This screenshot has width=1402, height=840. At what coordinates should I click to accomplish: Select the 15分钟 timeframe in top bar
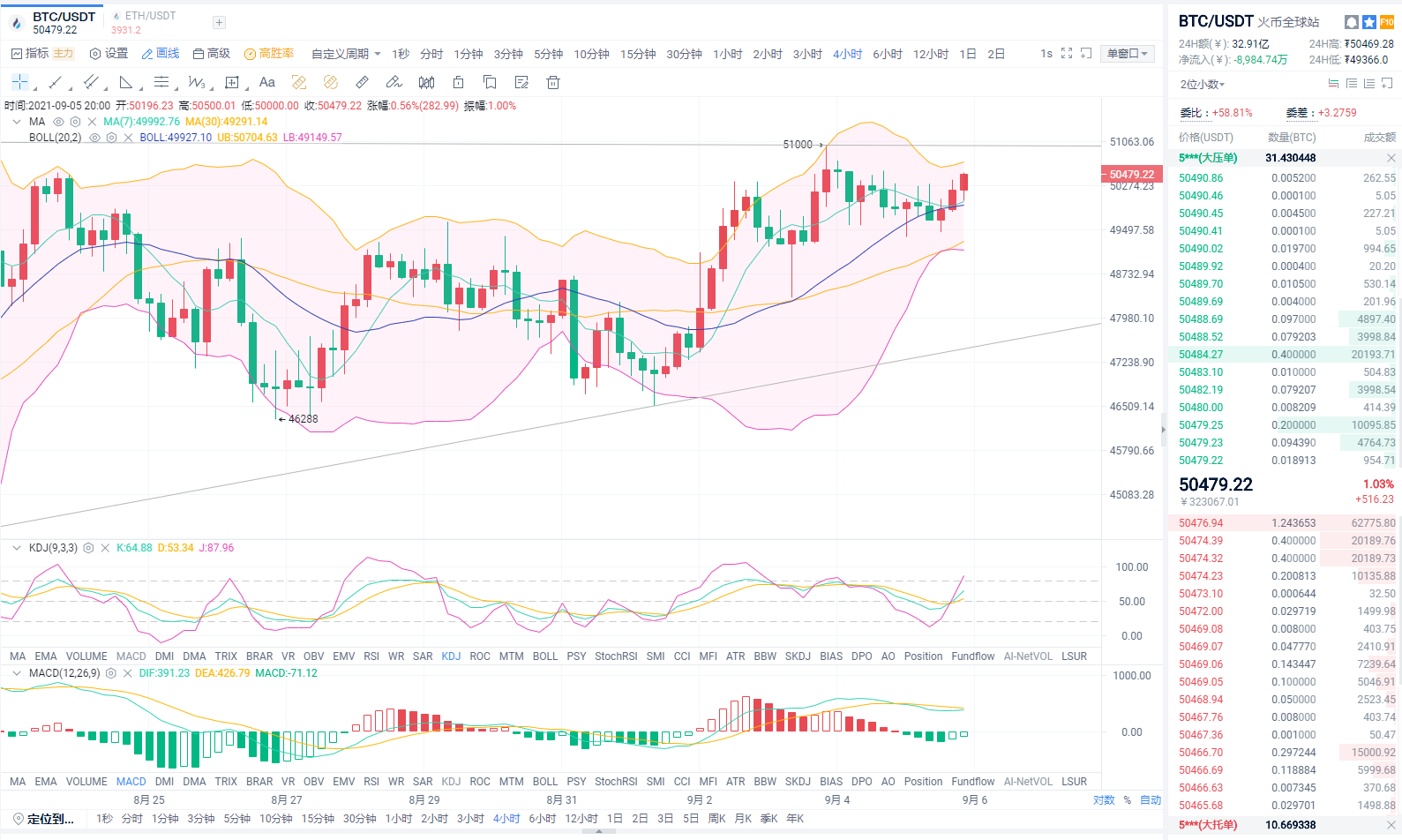click(x=638, y=54)
